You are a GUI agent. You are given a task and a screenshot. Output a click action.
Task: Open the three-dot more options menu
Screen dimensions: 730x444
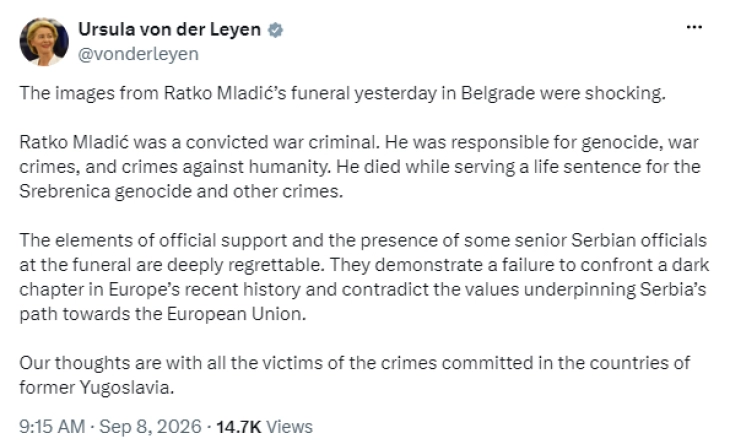[x=694, y=27]
